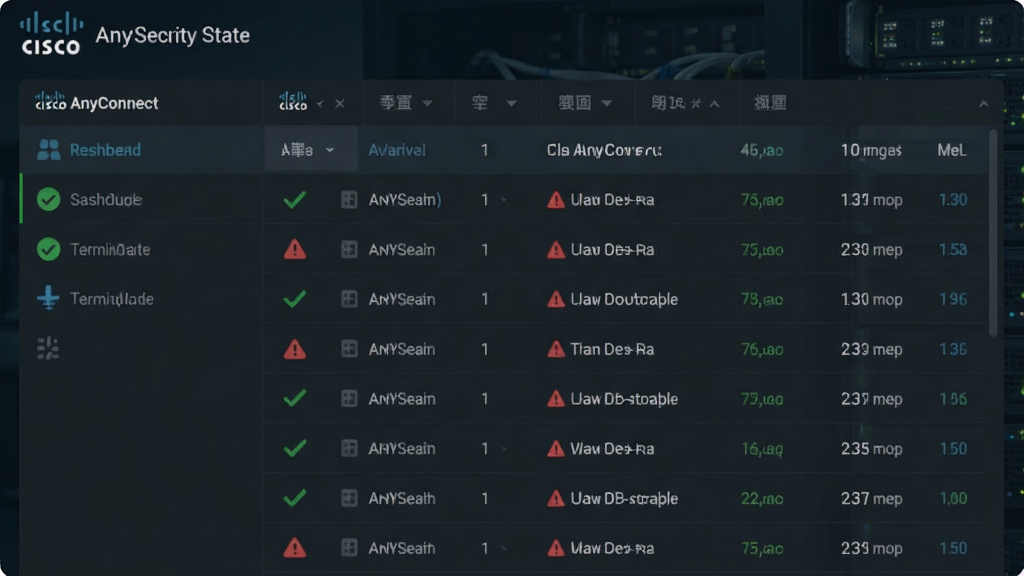Click the 1.00 link value
This screenshot has width=1024, height=576.
[953, 498]
